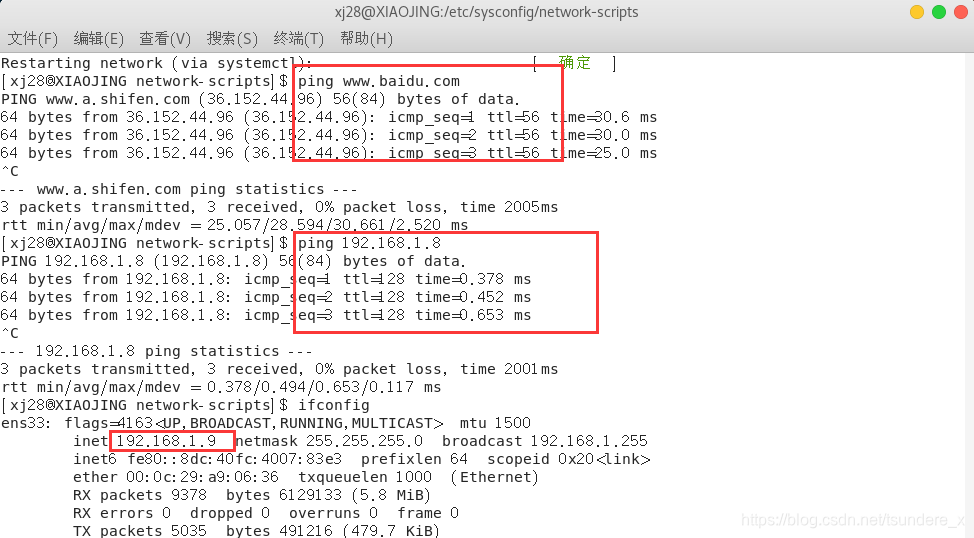Screen dimensions: 974x538
Task: Click the 'ifconfig' command text
Action: tap(334, 406)
